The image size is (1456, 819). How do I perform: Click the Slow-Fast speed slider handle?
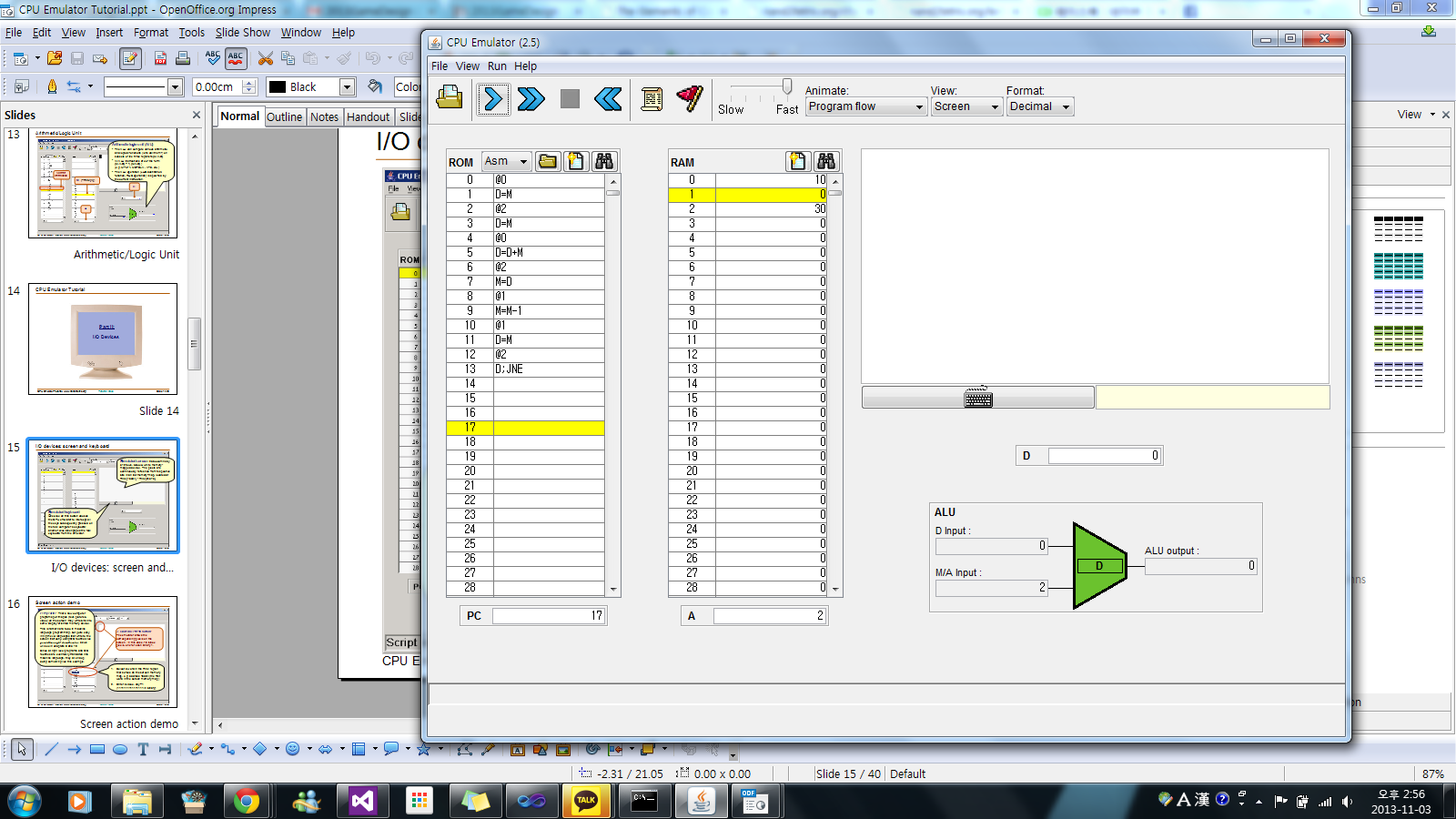787,86
